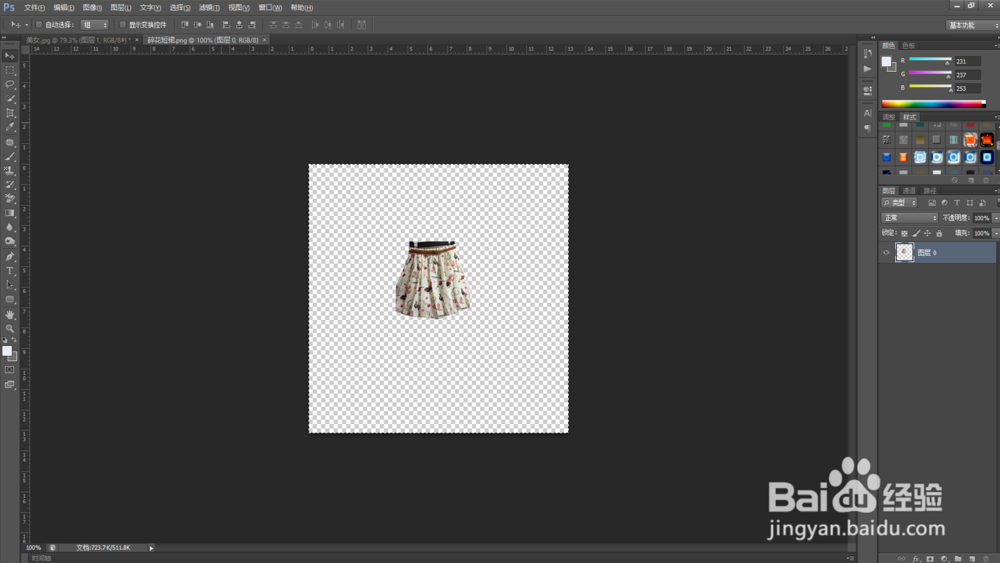
Task: Open the 图像 Image menu
Action: 92,8
